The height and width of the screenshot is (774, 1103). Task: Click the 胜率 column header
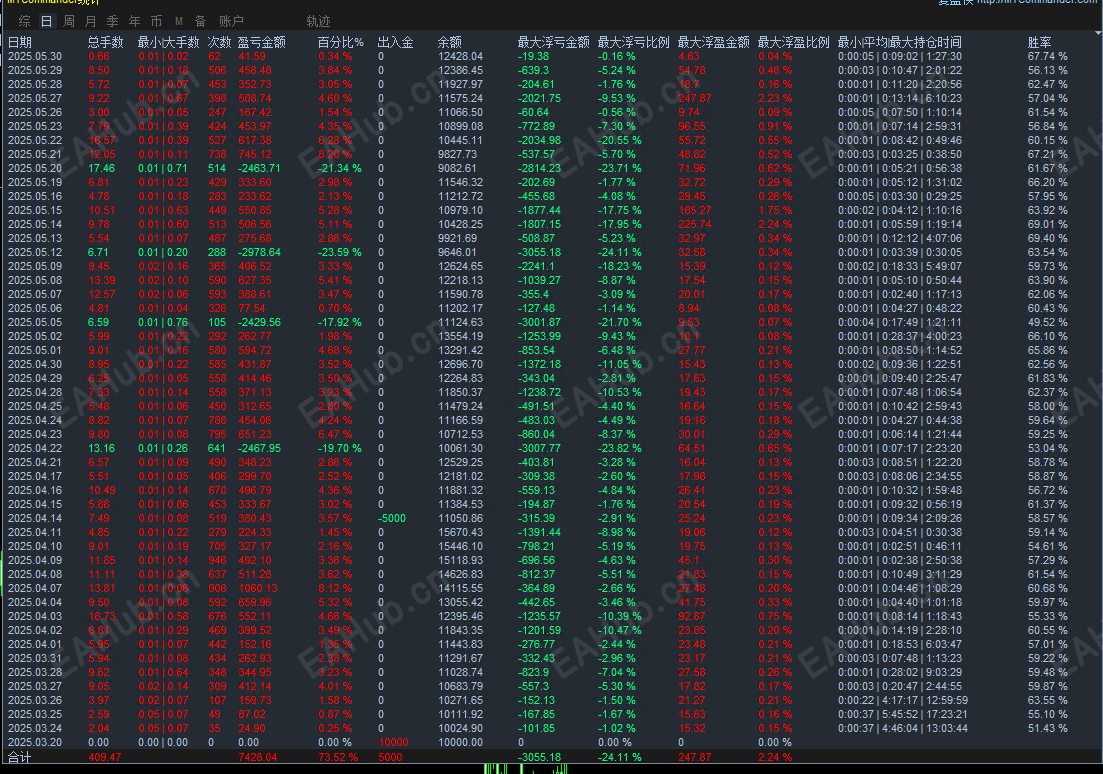tap(1040, 42)
